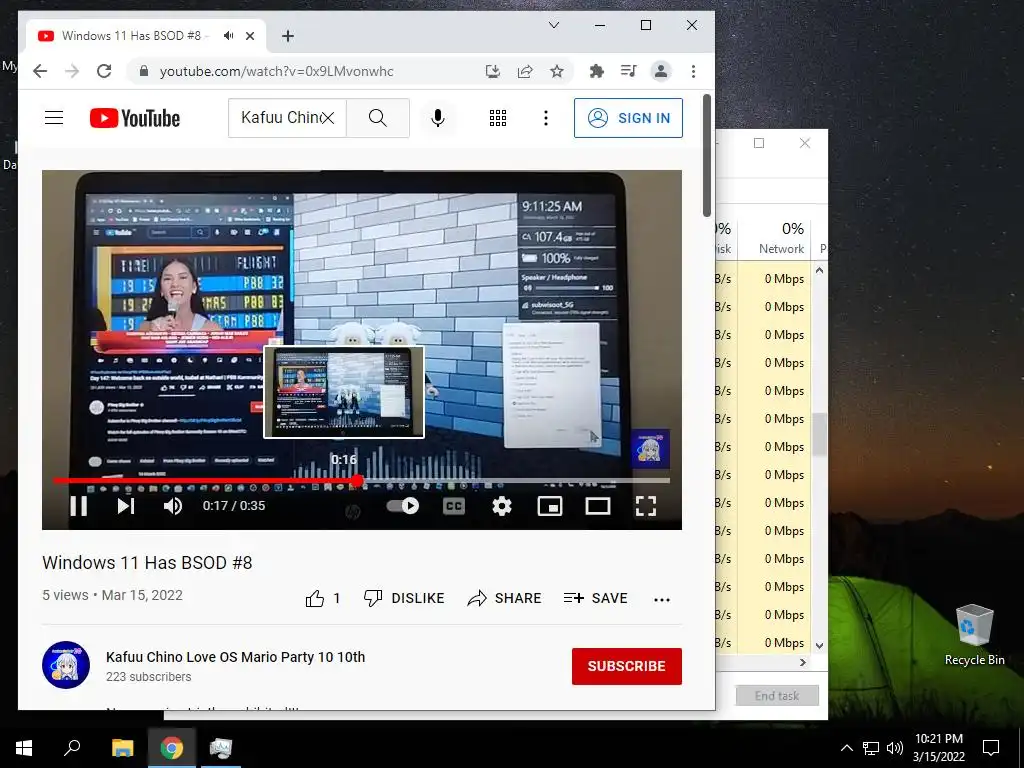
Task: Click the SIGN IN button
Action: 628,118
